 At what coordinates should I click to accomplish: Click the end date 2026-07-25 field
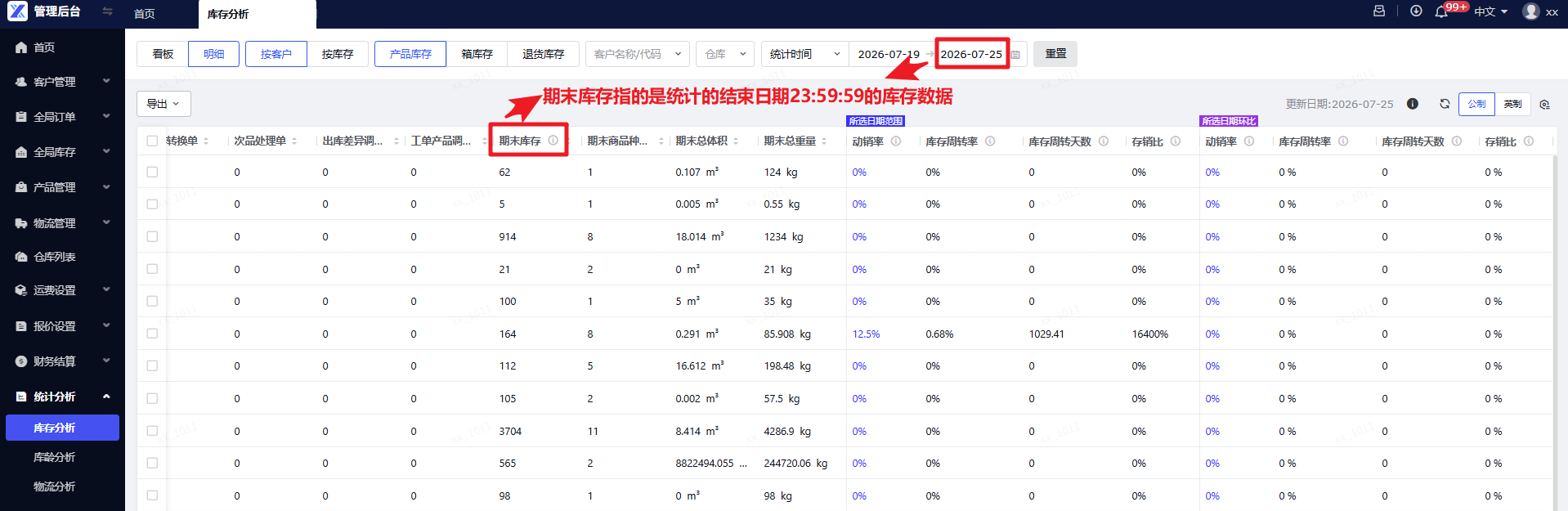[x=971, y=54]
